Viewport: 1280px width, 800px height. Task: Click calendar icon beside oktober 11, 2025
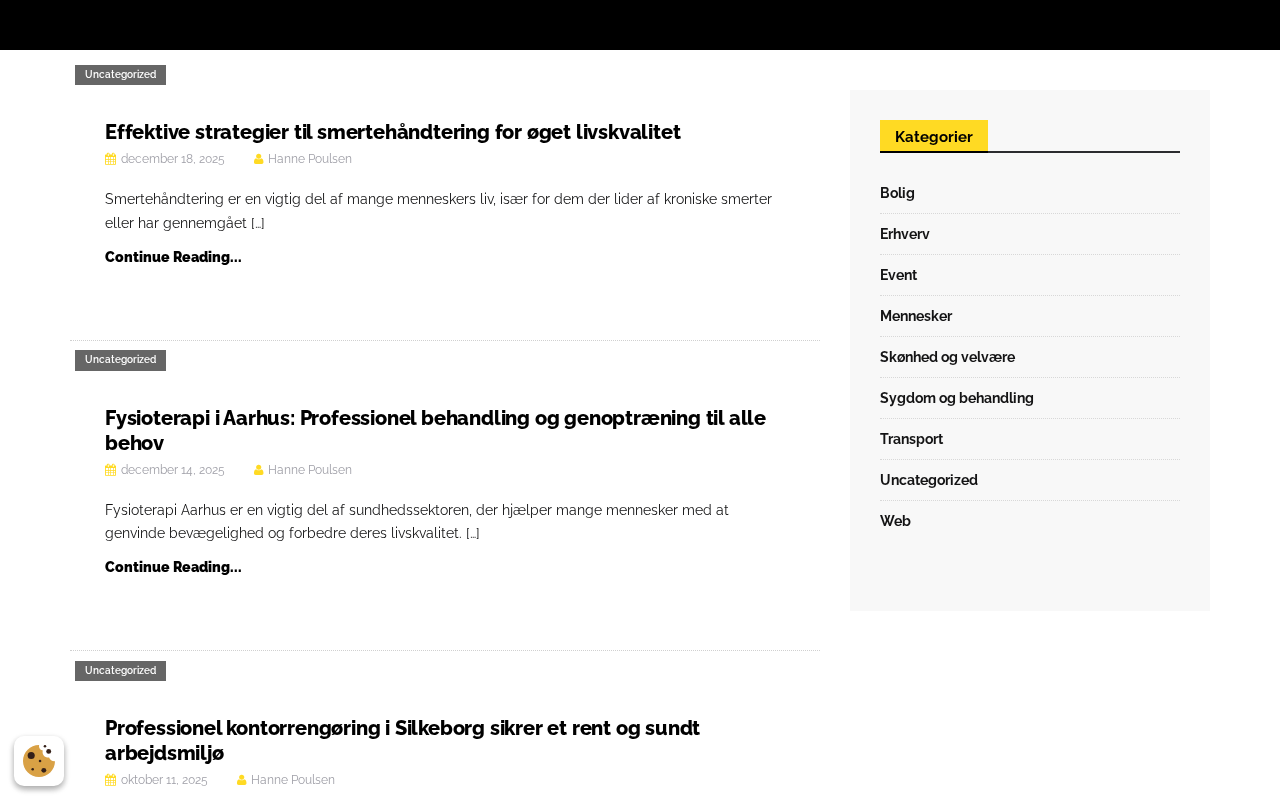110,780
